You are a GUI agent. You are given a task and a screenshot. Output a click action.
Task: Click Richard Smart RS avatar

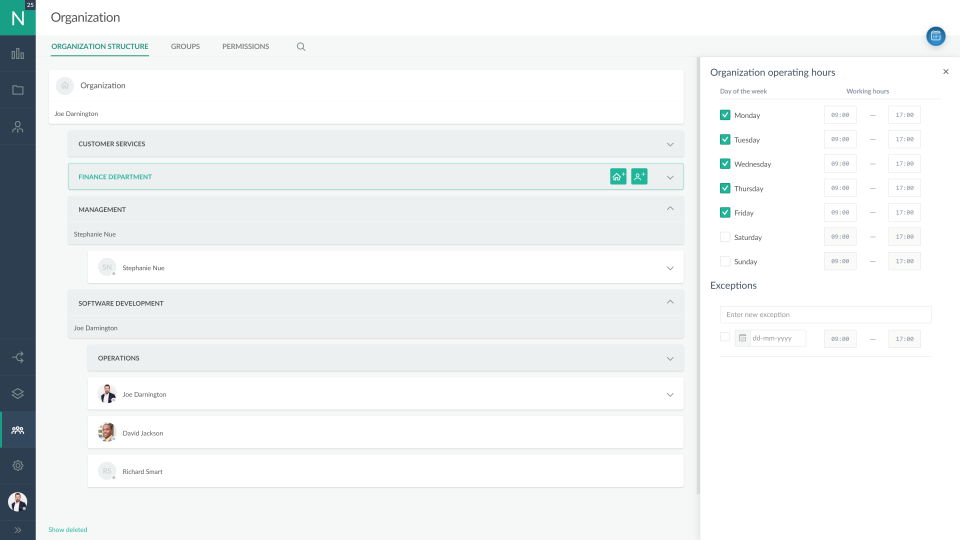107,471
